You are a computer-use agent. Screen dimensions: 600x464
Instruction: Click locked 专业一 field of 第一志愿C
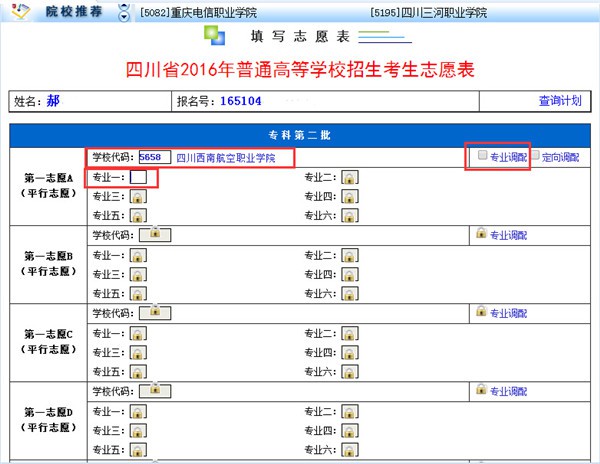(x=138, y=334)
